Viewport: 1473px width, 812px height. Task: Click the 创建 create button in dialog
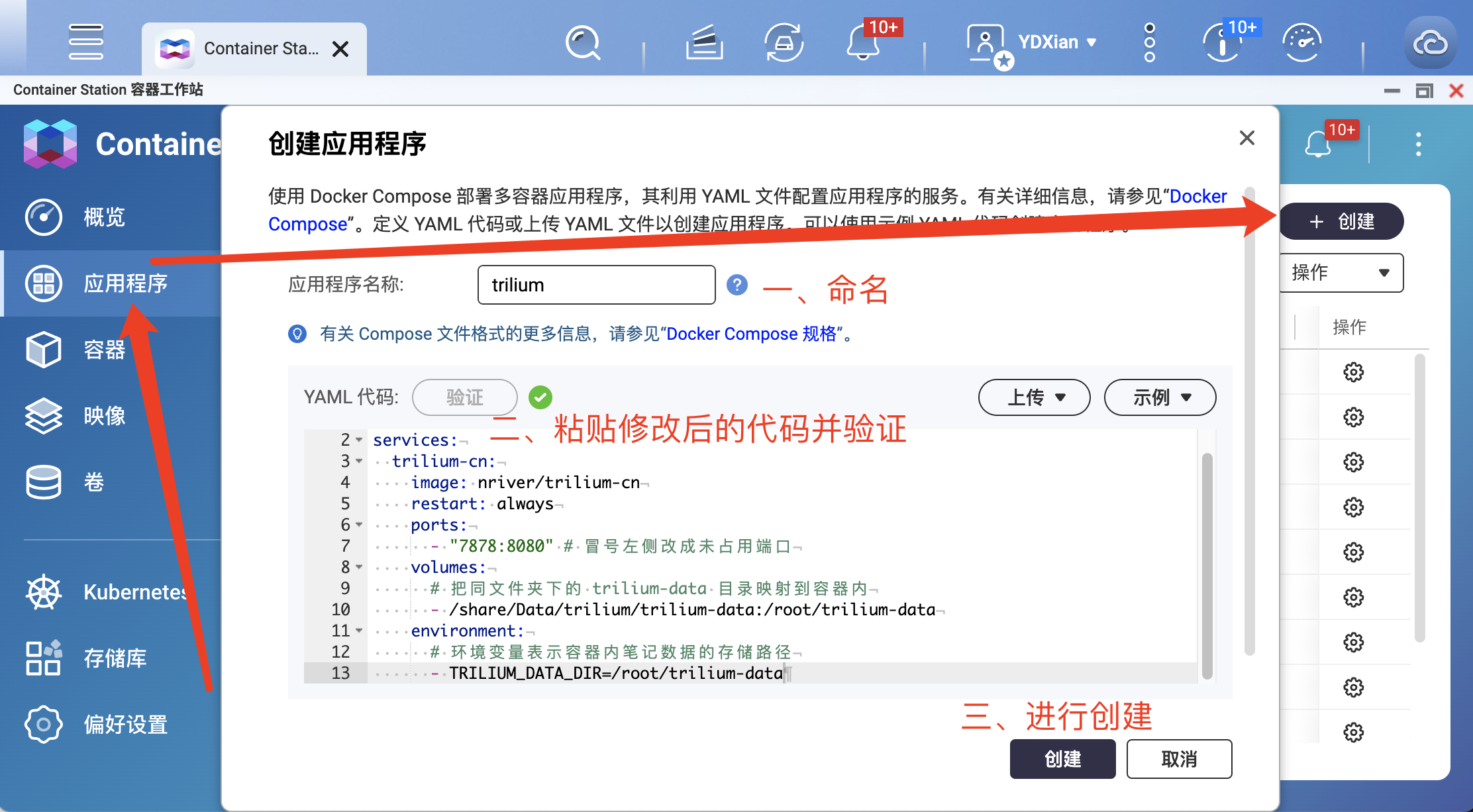(x=1063, y=759)
